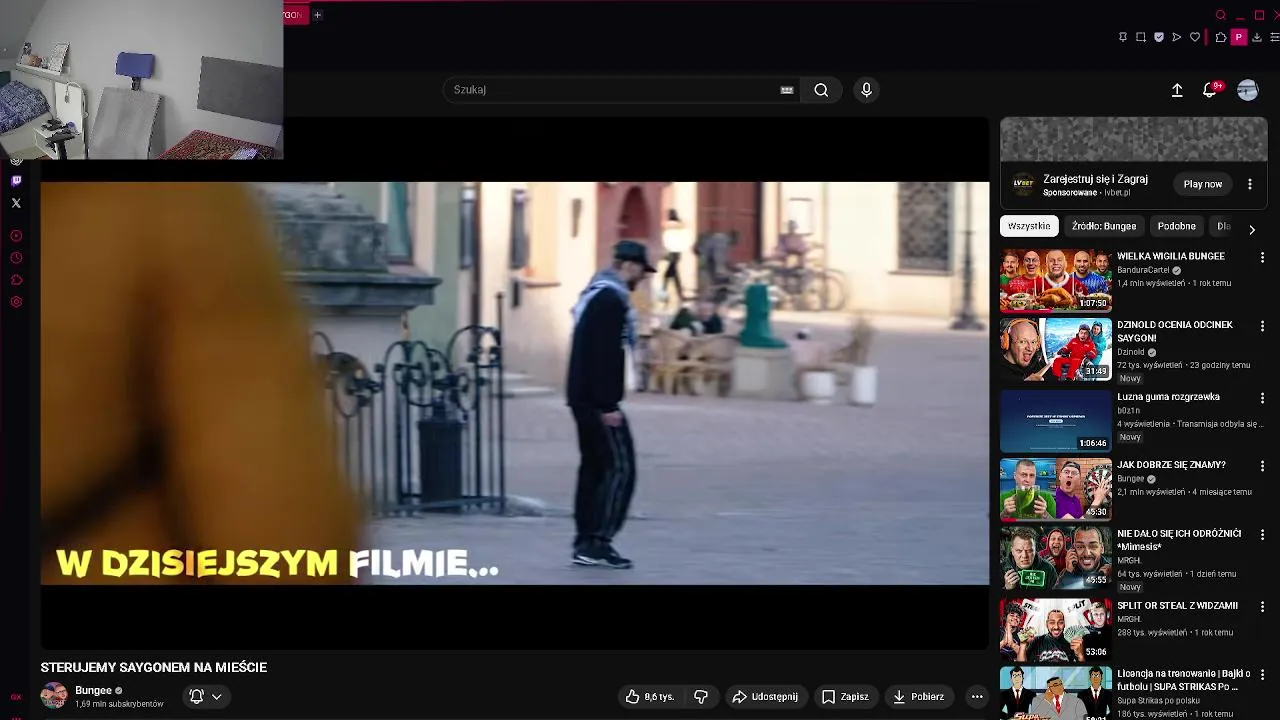Click the tab search magnifier in title bar
This screenshot has height=720, width=1280.
(x=1221, y=15)
